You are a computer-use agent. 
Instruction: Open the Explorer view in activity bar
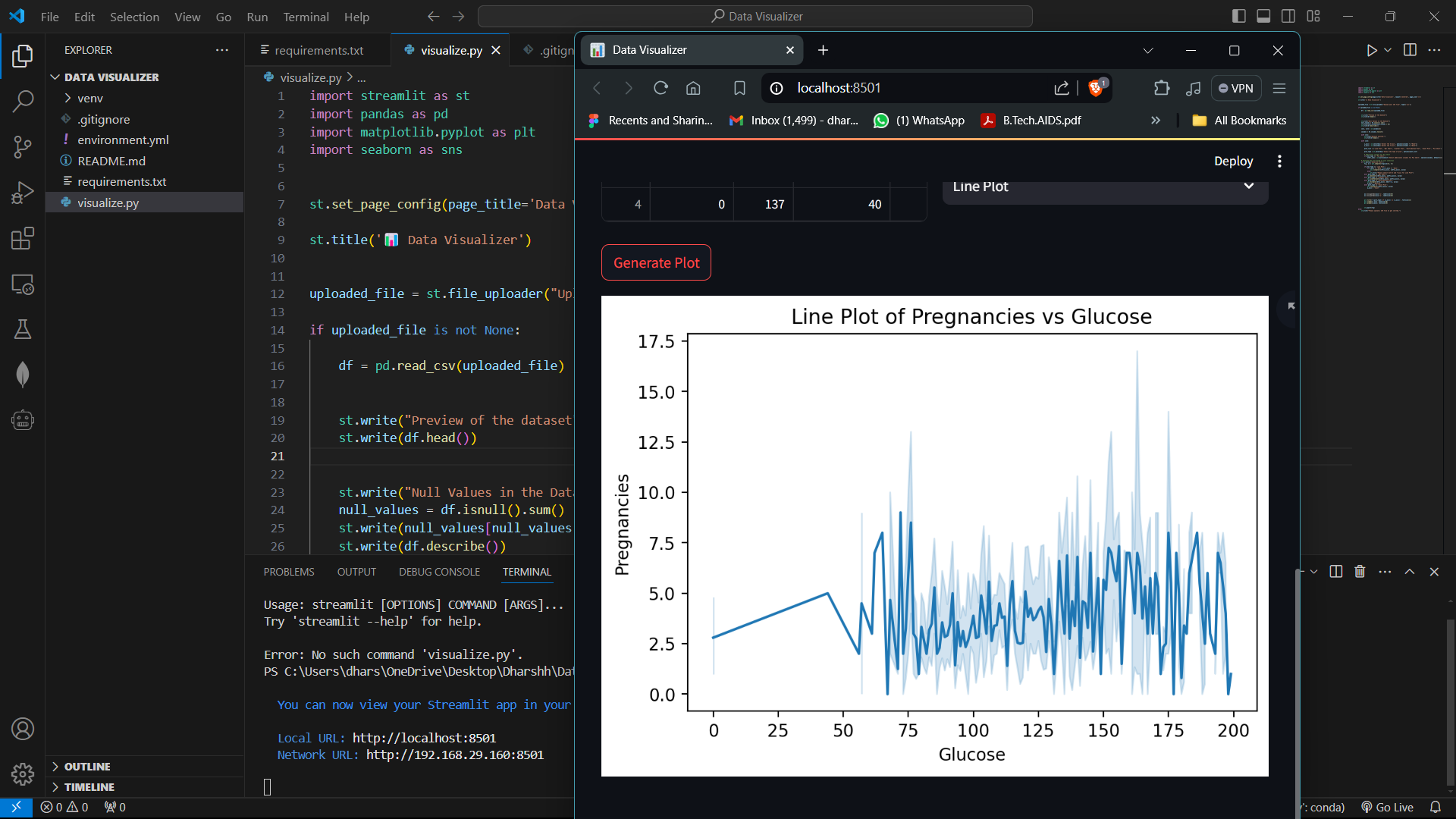23,55
